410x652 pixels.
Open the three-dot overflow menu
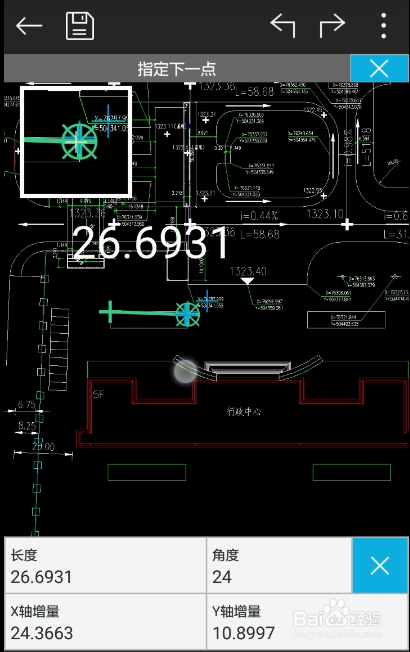(383, 26)
